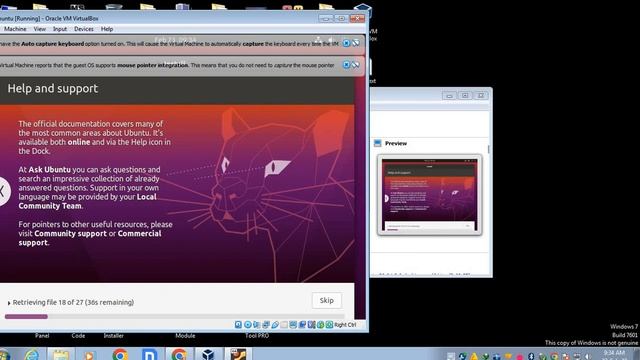Click the mouse integration status icon
The image size is (640, 360).
pyautogui.click(x=320, y=324)
